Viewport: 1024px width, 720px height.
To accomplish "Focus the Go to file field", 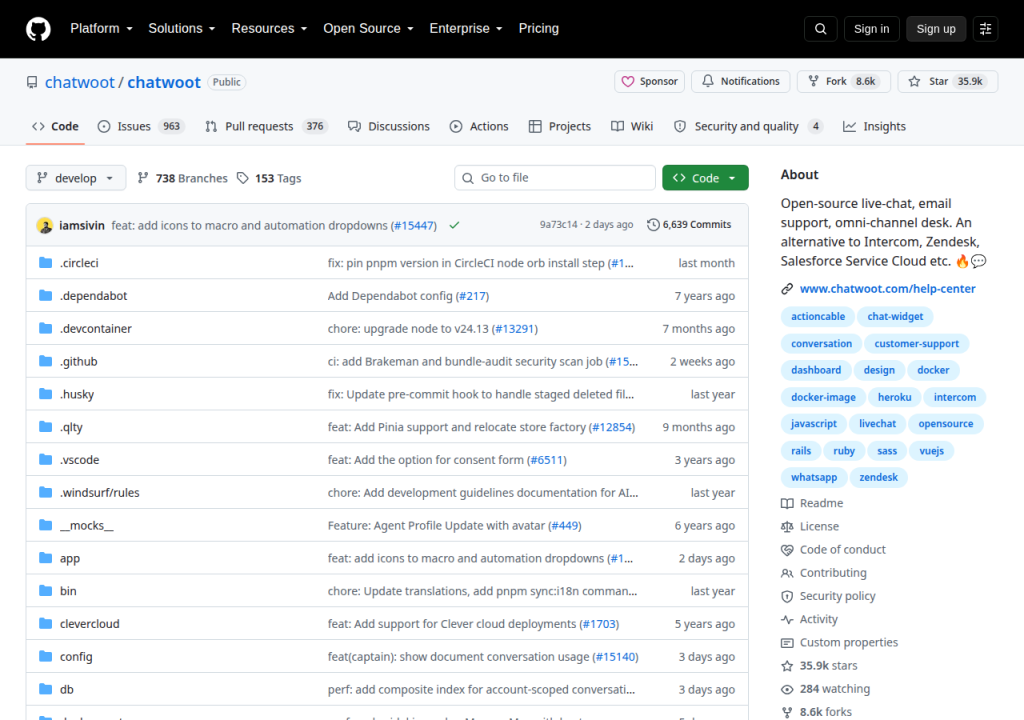I will point(555,178).
